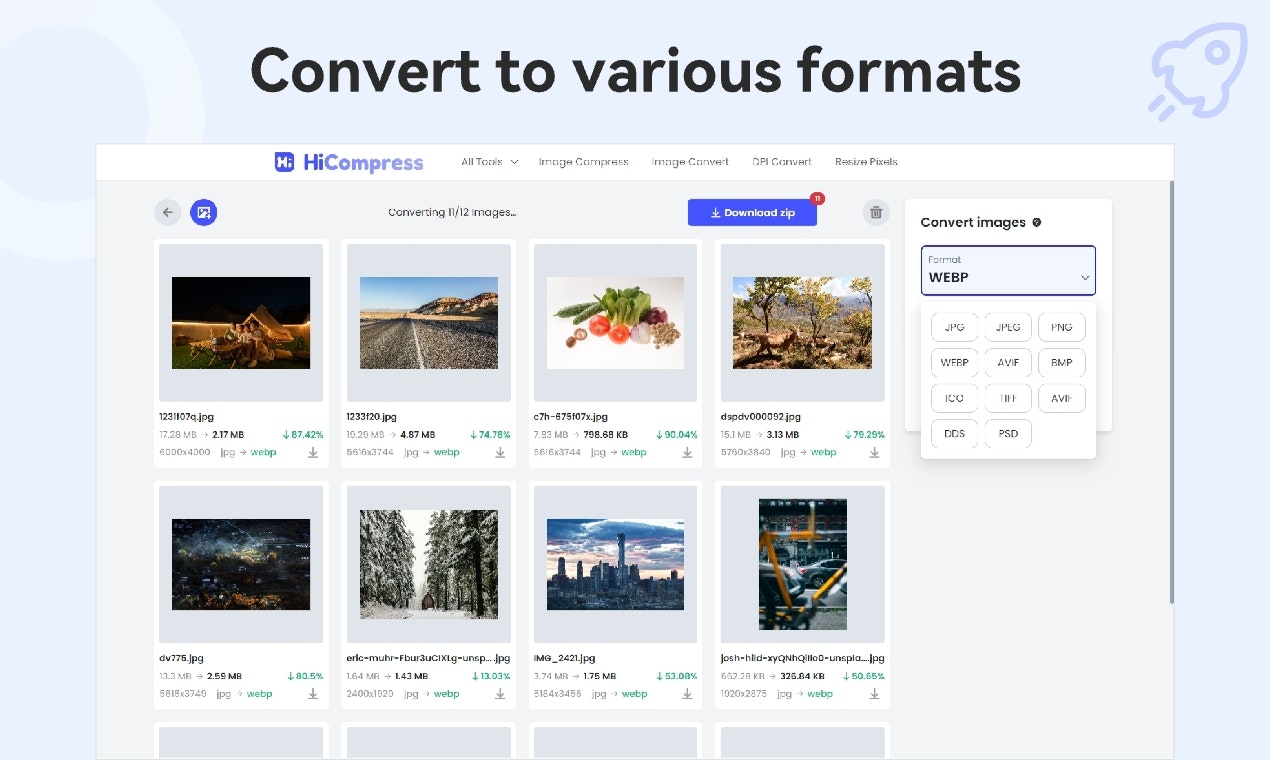Open the desert road thumbnail
The width and height of the screenshot is (1270, 760).
tap(428, 323)
